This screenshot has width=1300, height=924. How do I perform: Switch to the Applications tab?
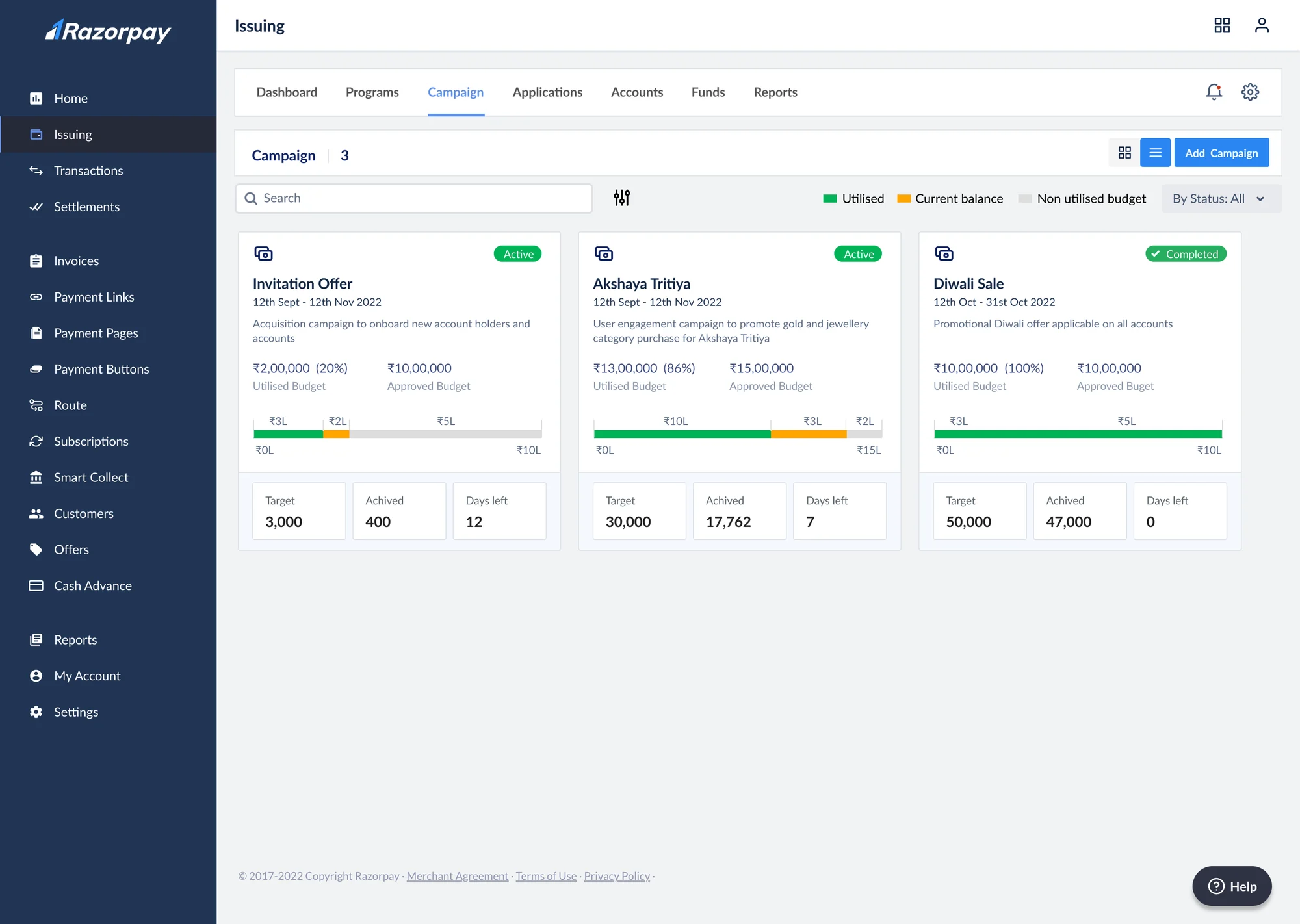(547, 92)
